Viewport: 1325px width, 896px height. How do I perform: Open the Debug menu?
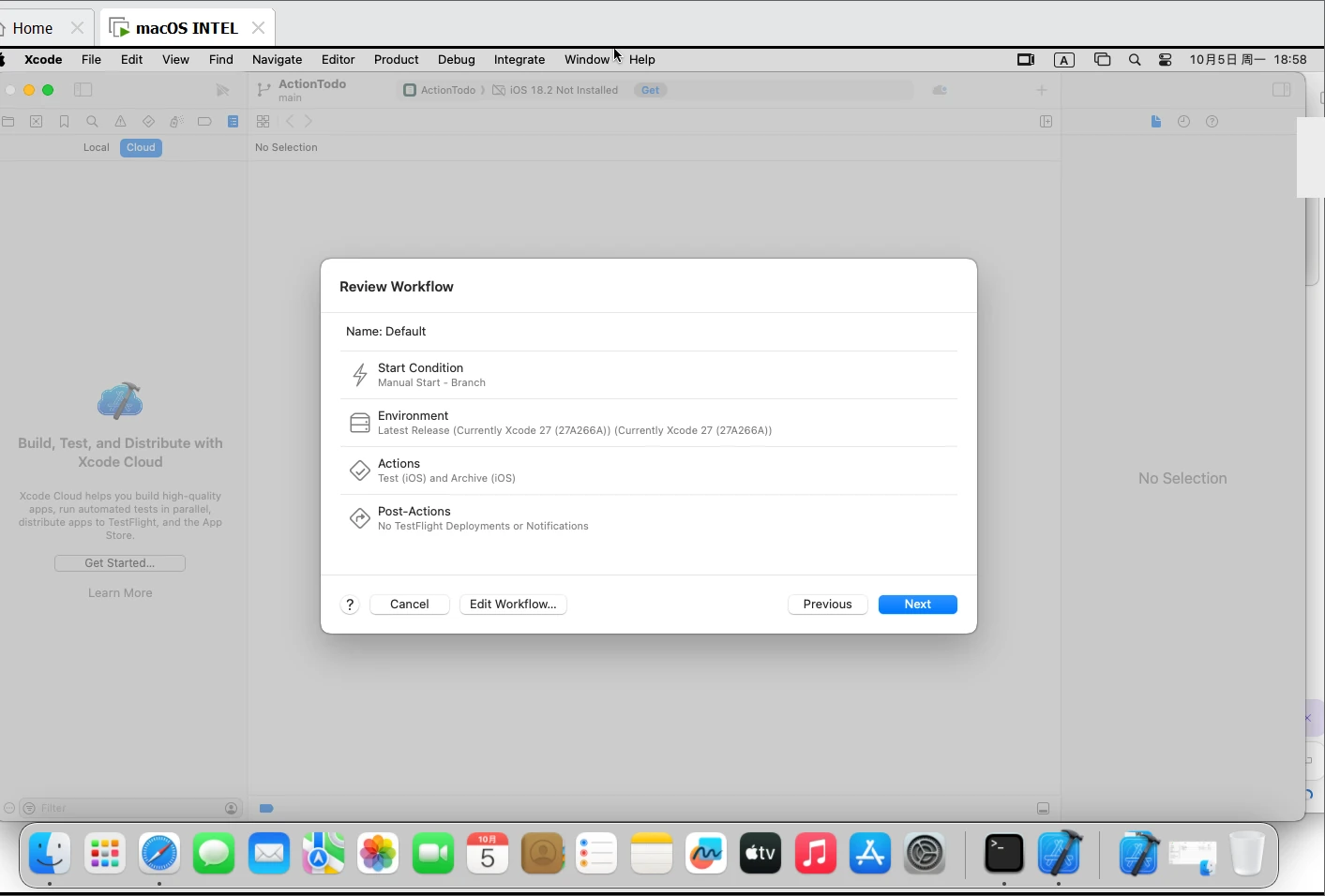[x=457, y=59]
